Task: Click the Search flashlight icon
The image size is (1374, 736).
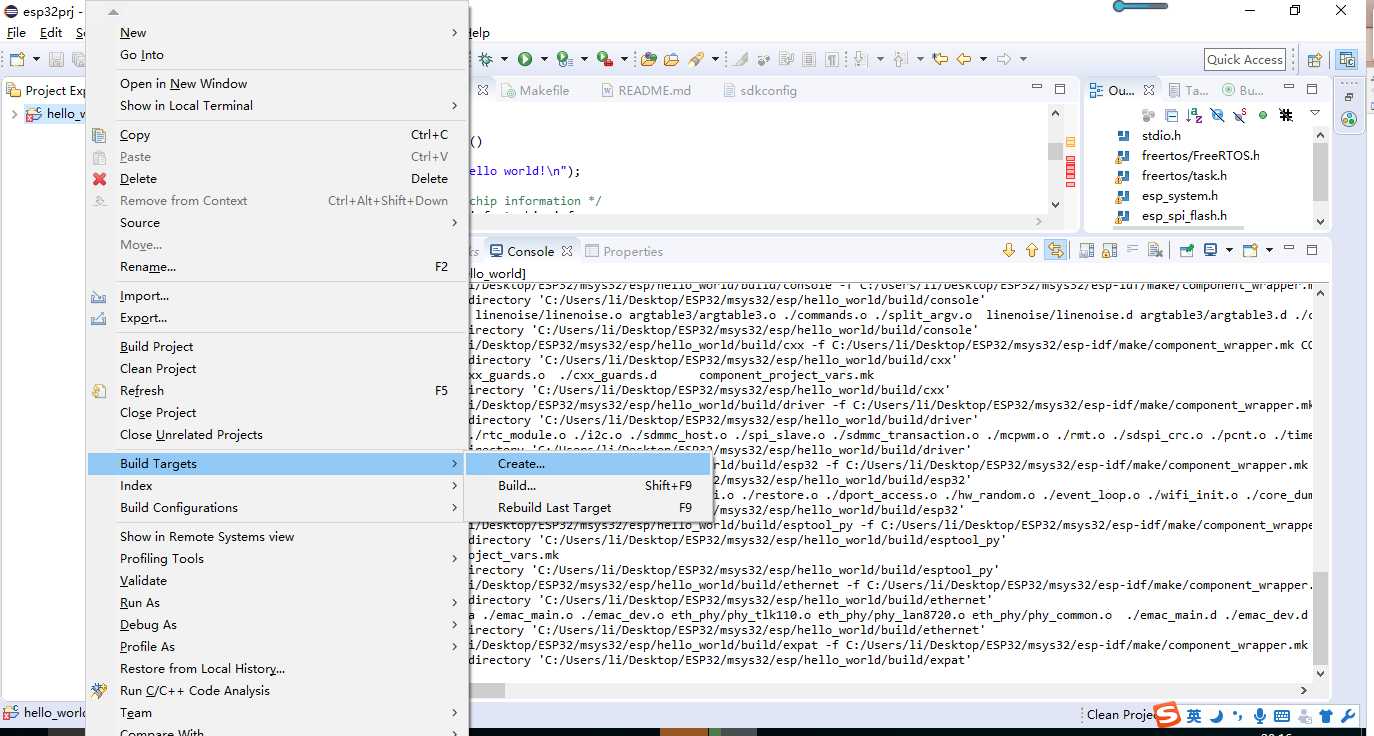Action: pyautogui.click(x=695, y=60)
